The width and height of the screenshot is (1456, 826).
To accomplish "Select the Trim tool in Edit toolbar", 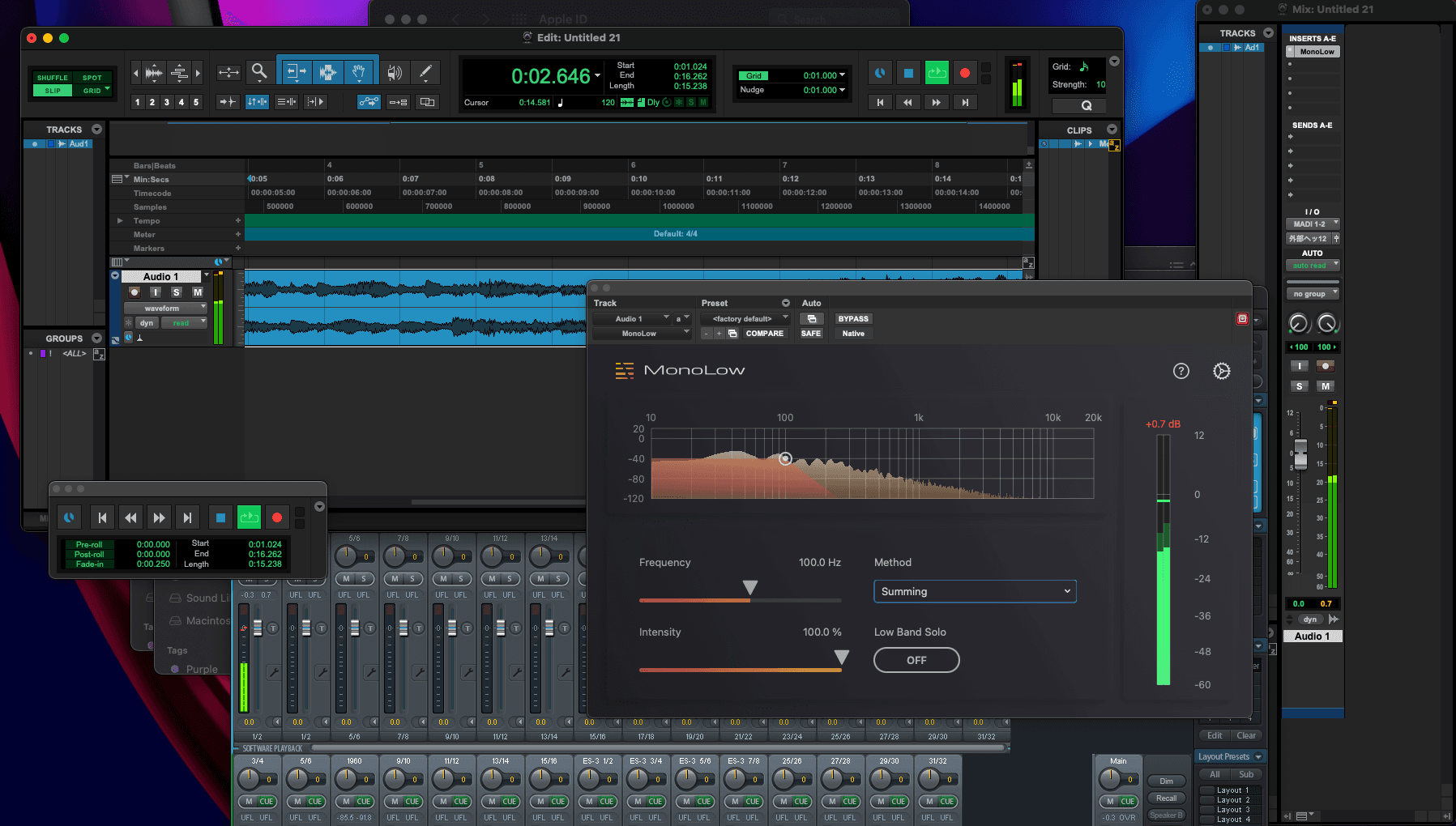I will 297,72.
